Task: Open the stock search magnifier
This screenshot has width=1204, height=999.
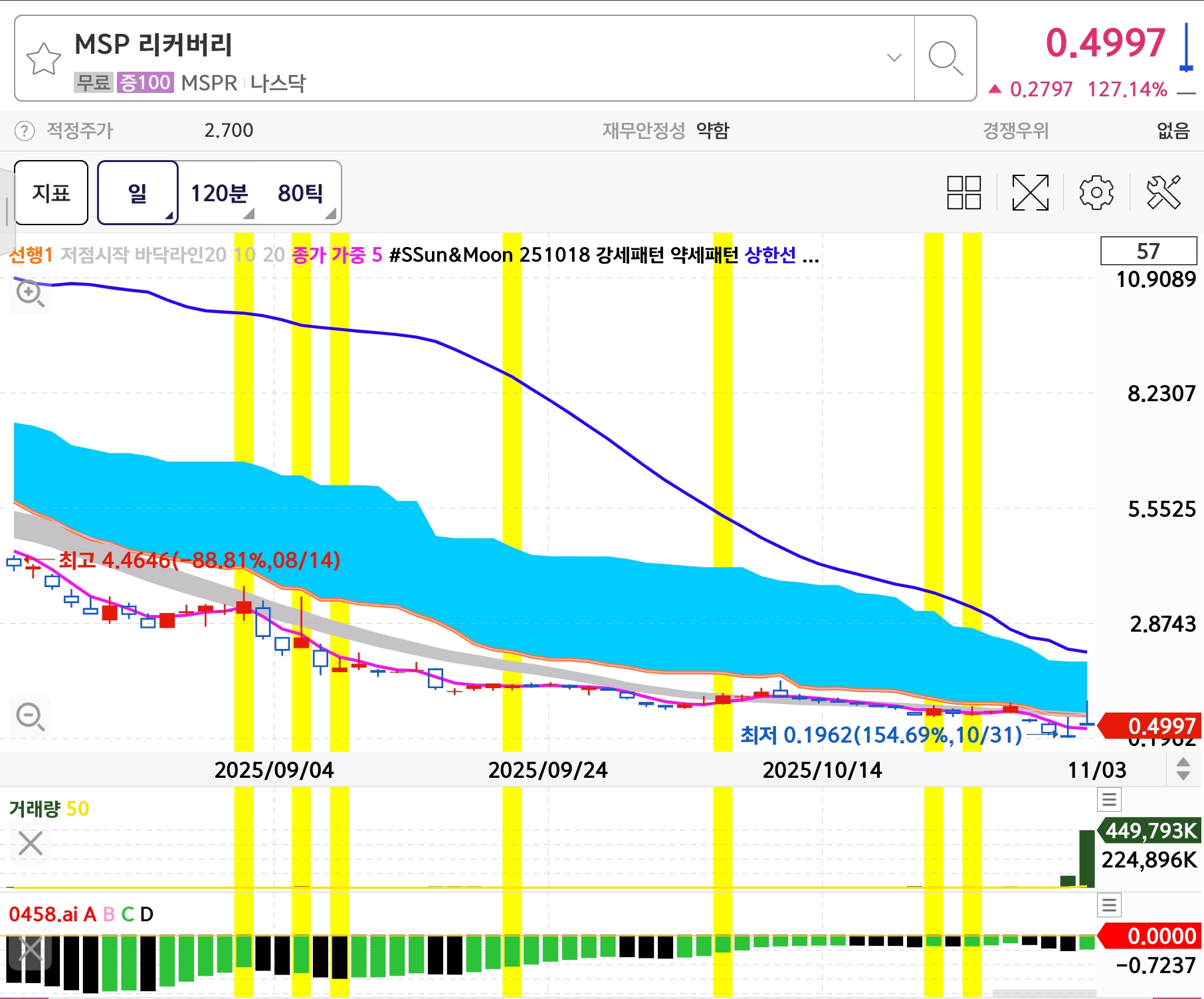Action: [x=946, y=58]
